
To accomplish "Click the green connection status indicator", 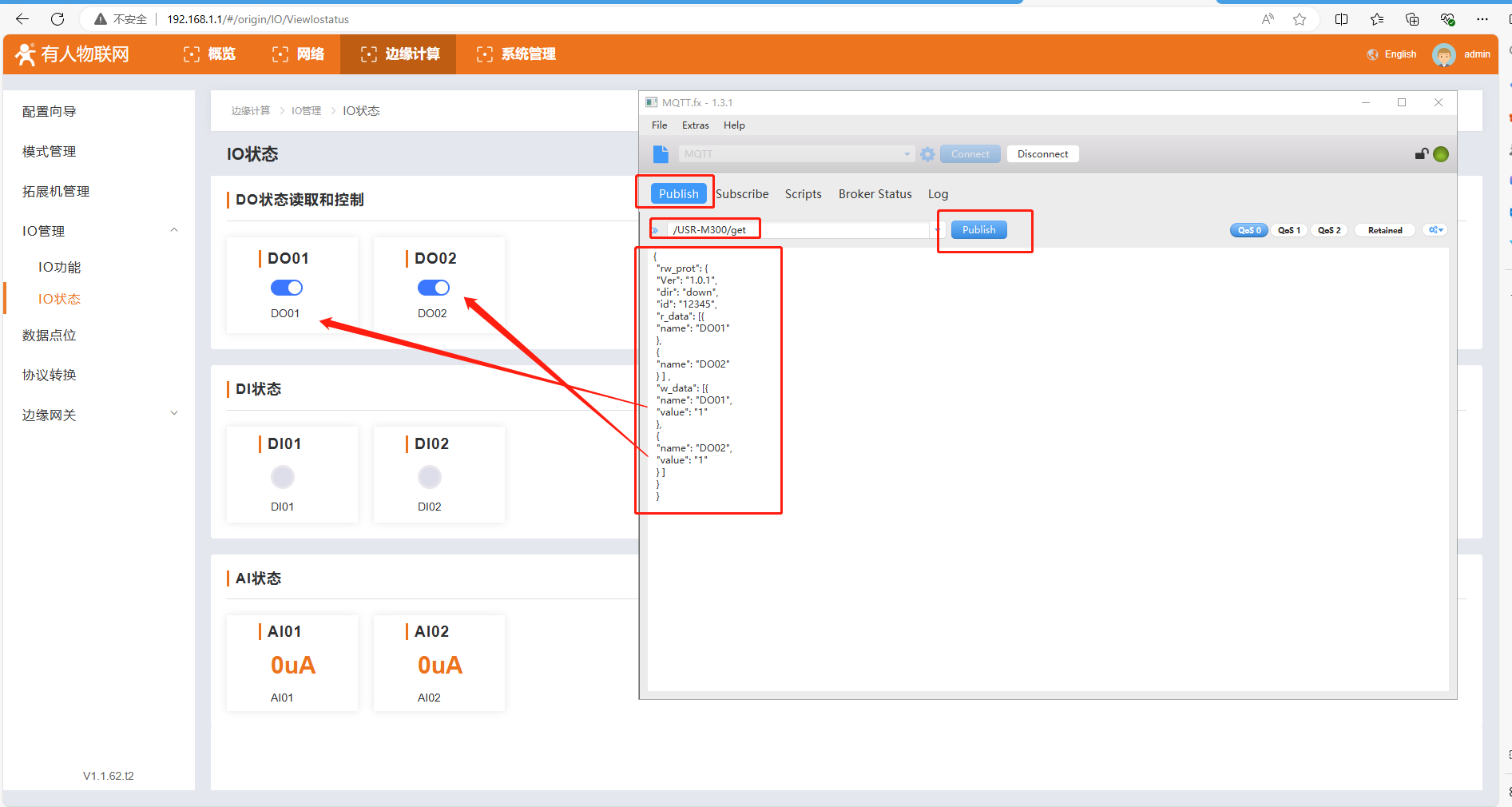I will 1441,154.
